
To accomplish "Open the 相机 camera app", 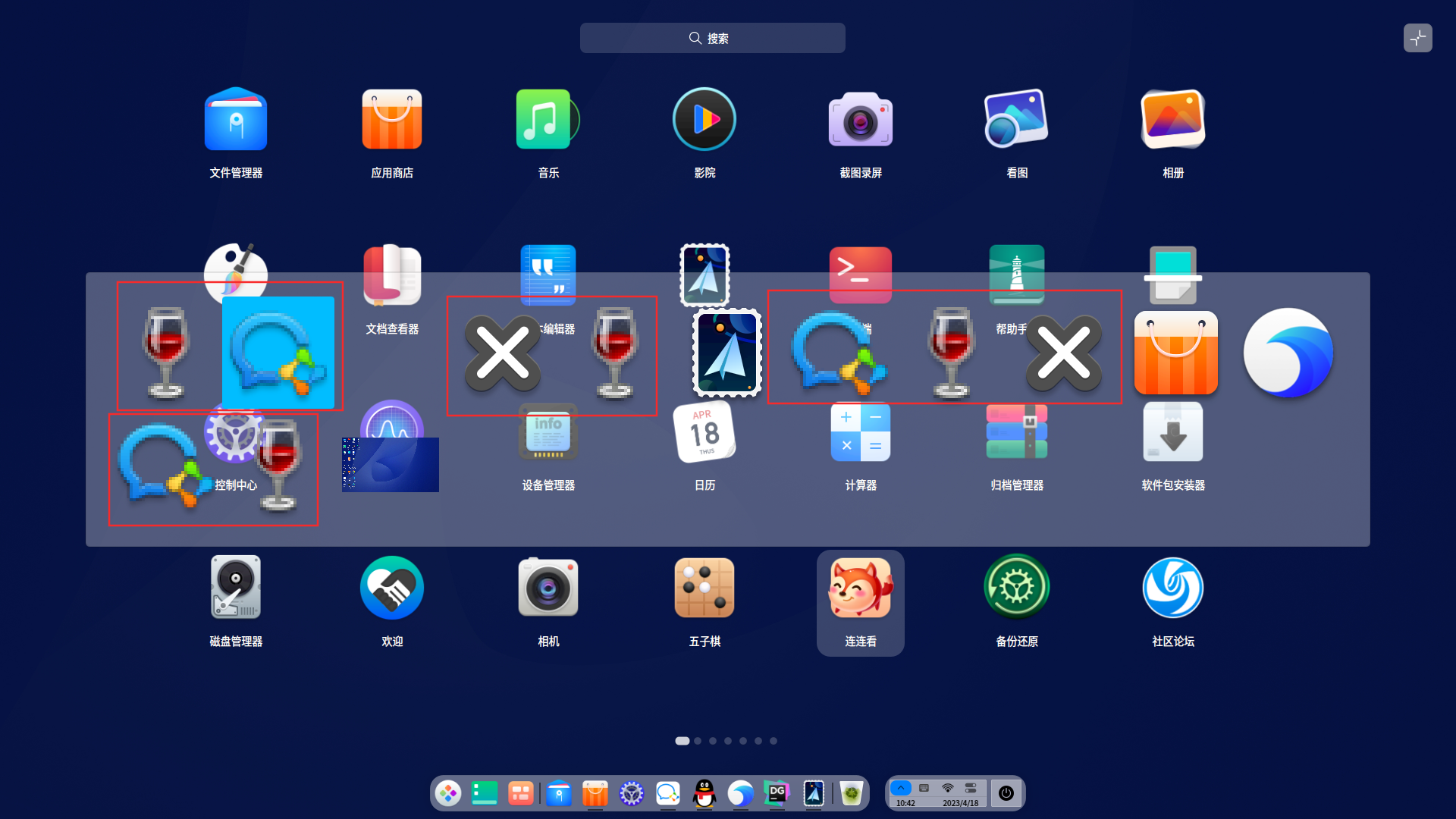I will (x=548, y=588).
